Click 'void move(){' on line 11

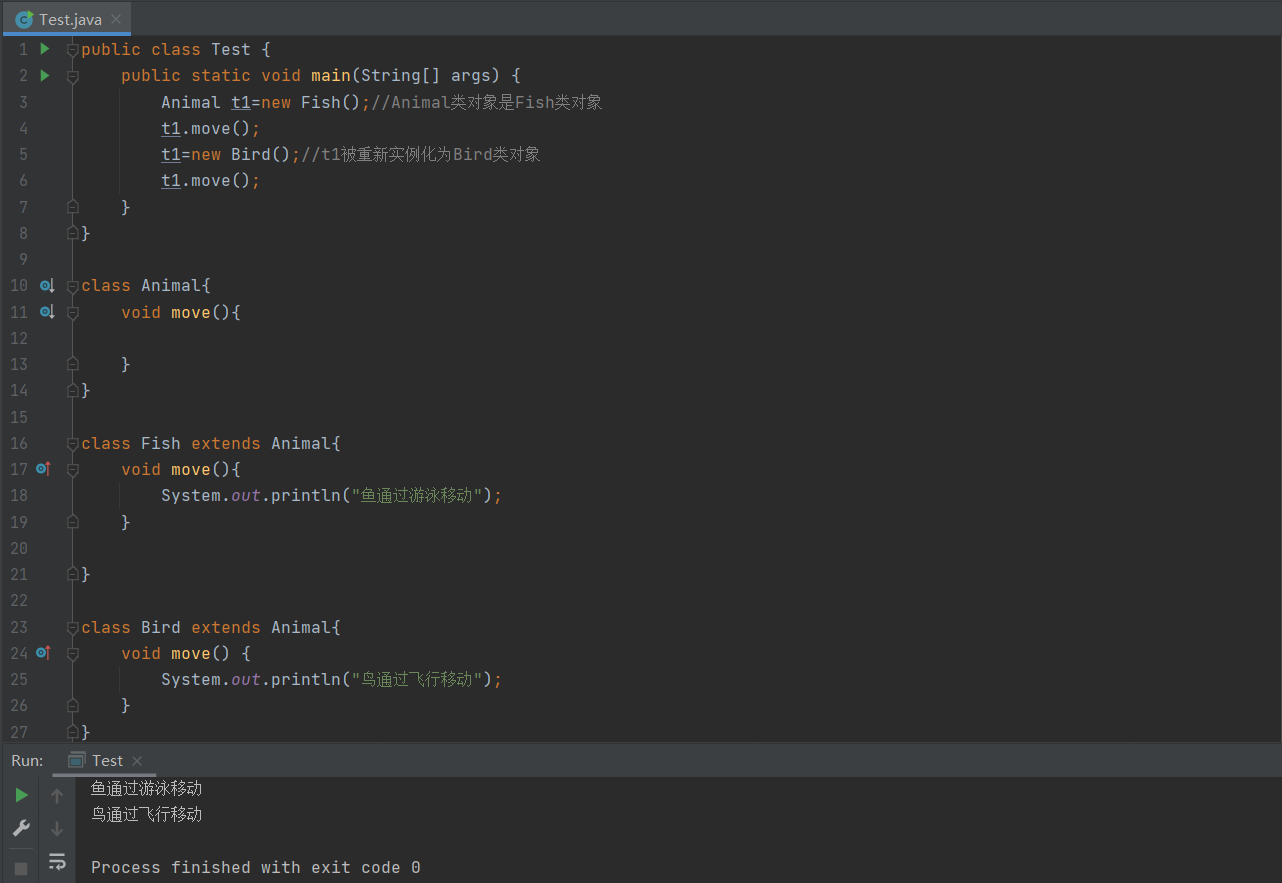[181, 312]
